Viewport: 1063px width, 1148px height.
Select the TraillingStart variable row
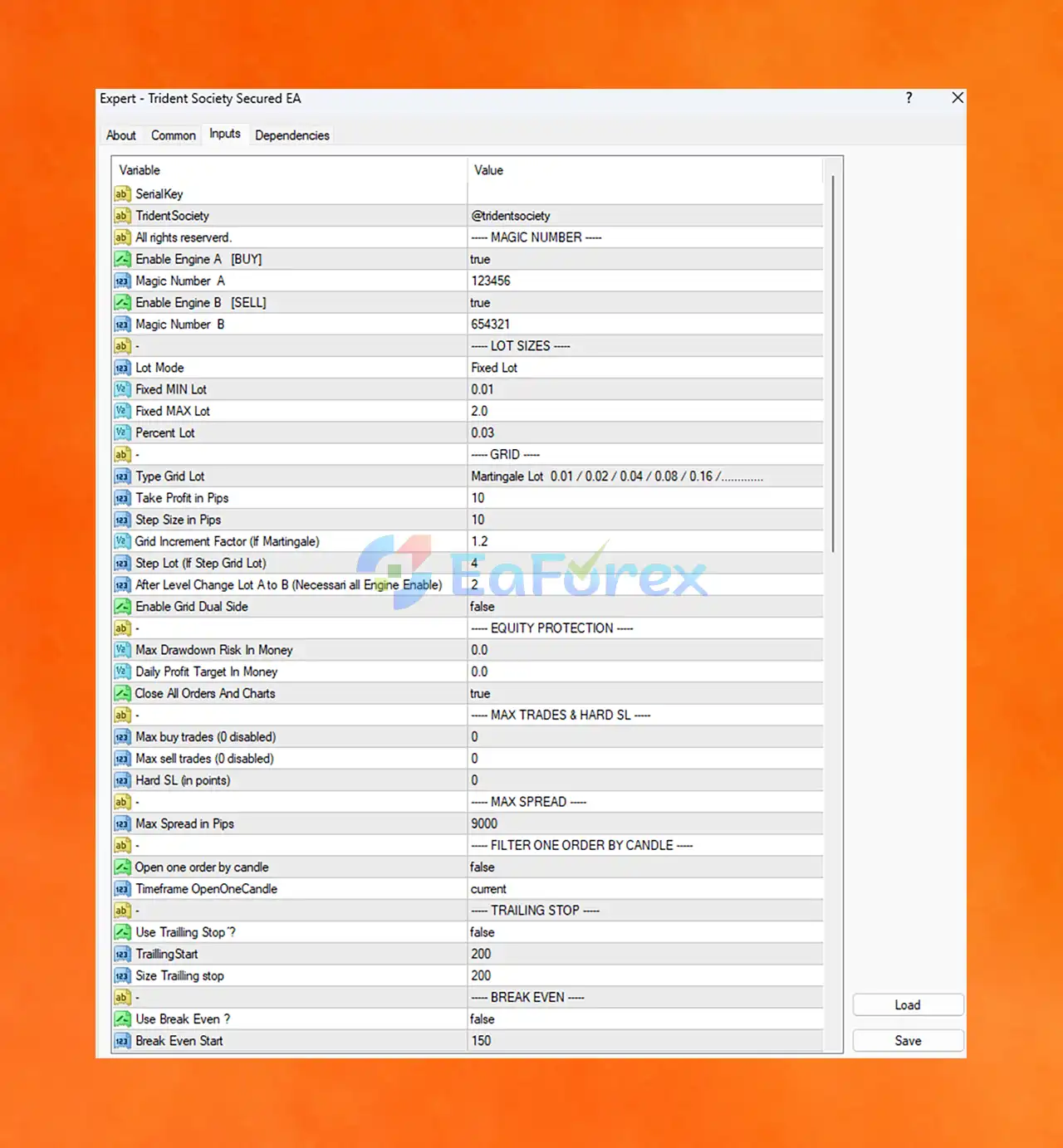(x=468, y=955)
